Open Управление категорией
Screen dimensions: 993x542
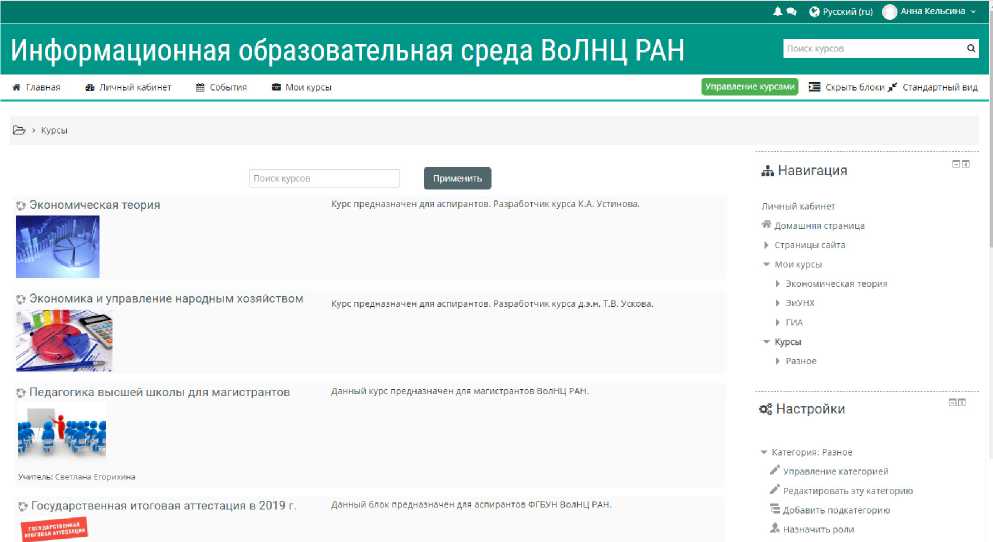coord(835,472)
